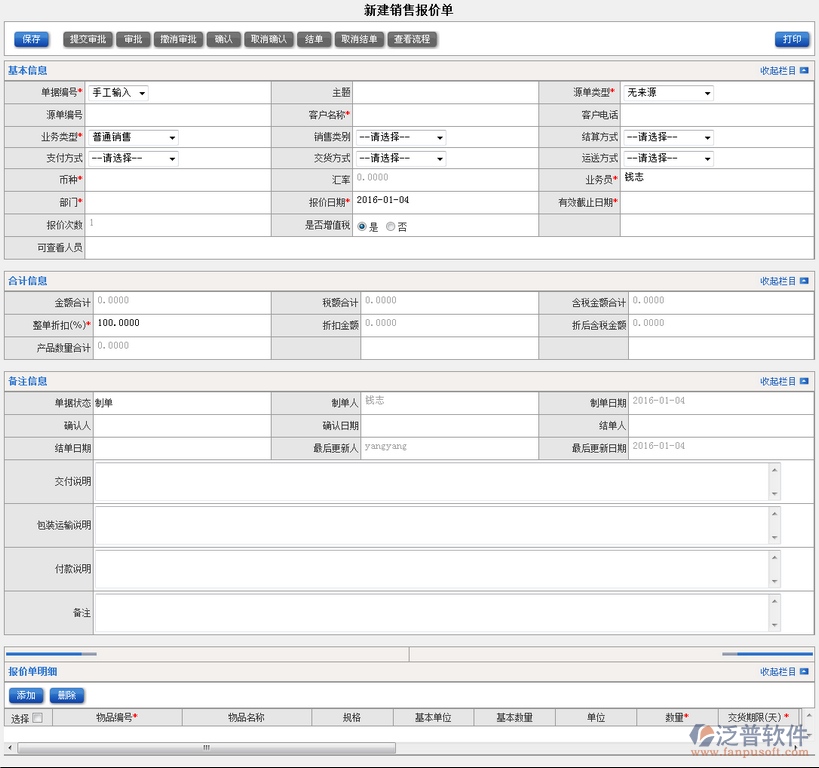
Task: Collapse the 合计信息 section icon
Action: [804, 281]
